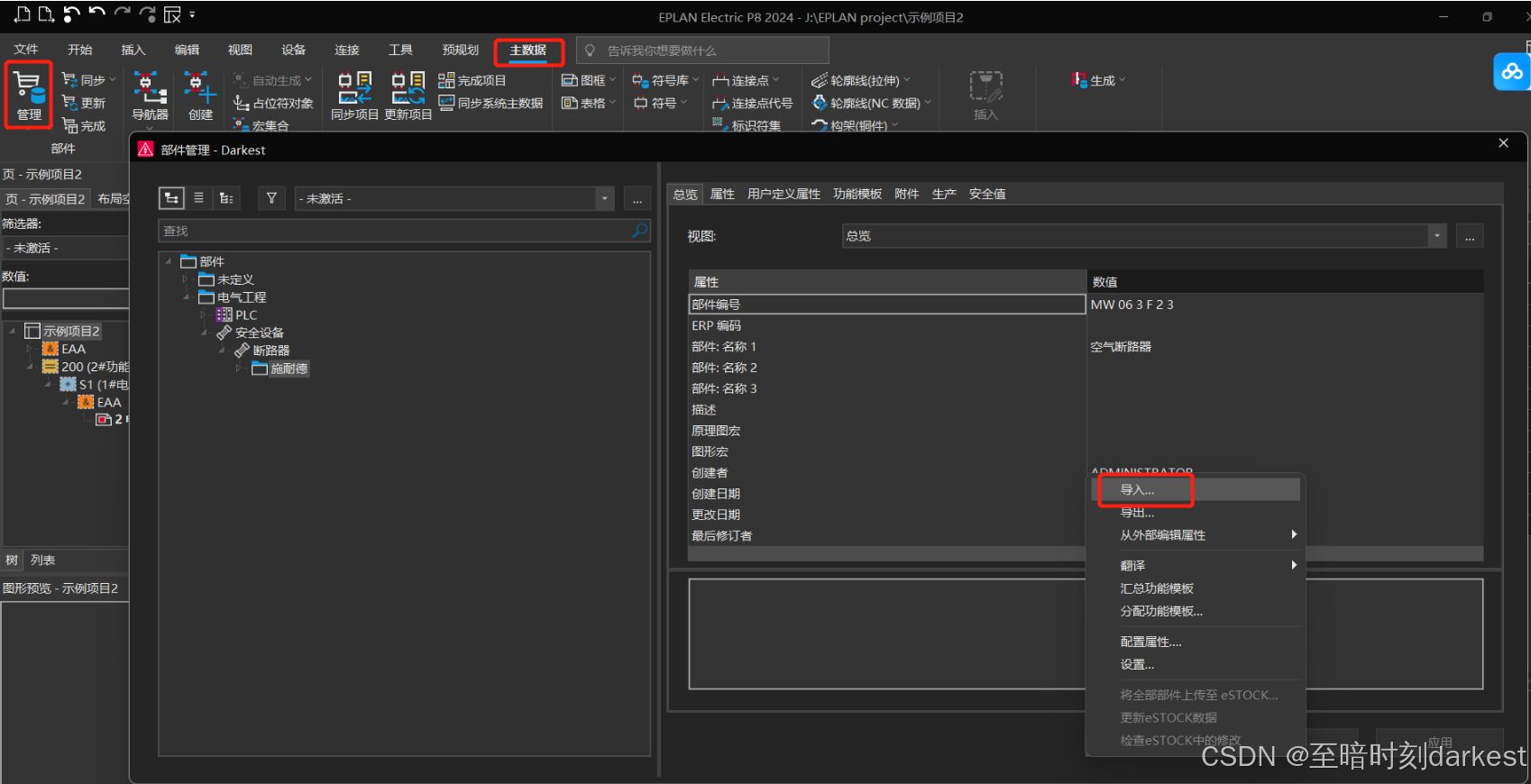
Task: Click 完成 in the parts ribbon group
Action: [x=84, y=125]
